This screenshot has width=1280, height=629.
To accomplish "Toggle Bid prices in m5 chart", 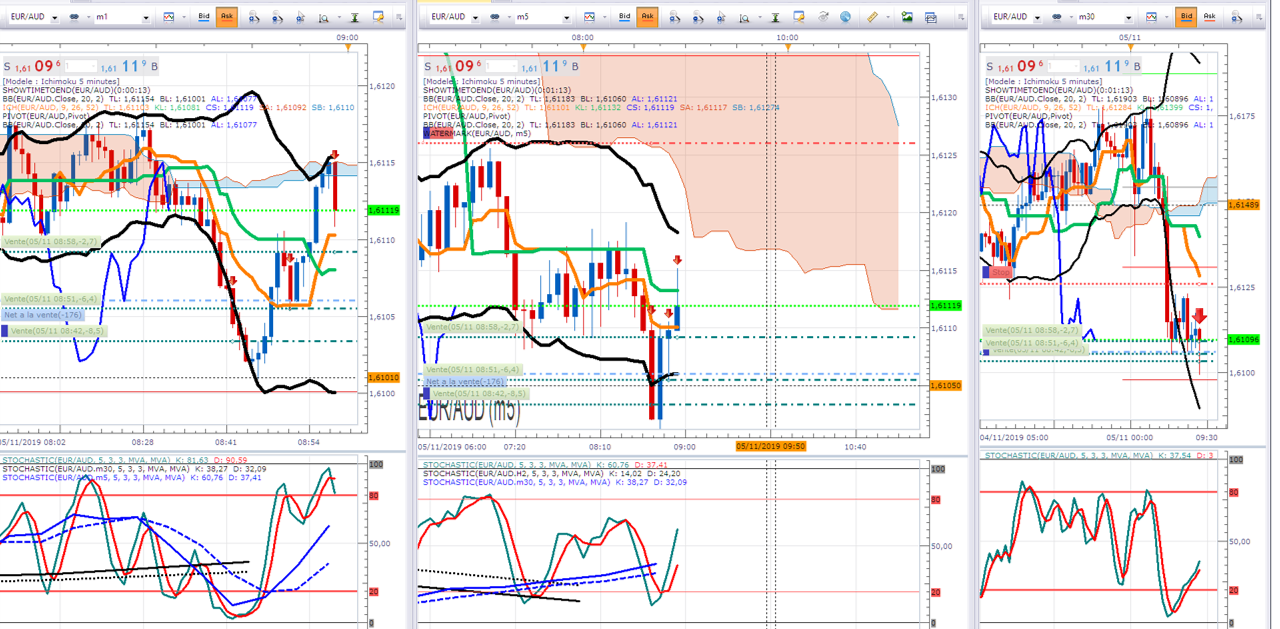I will click(x=624, y=17).
